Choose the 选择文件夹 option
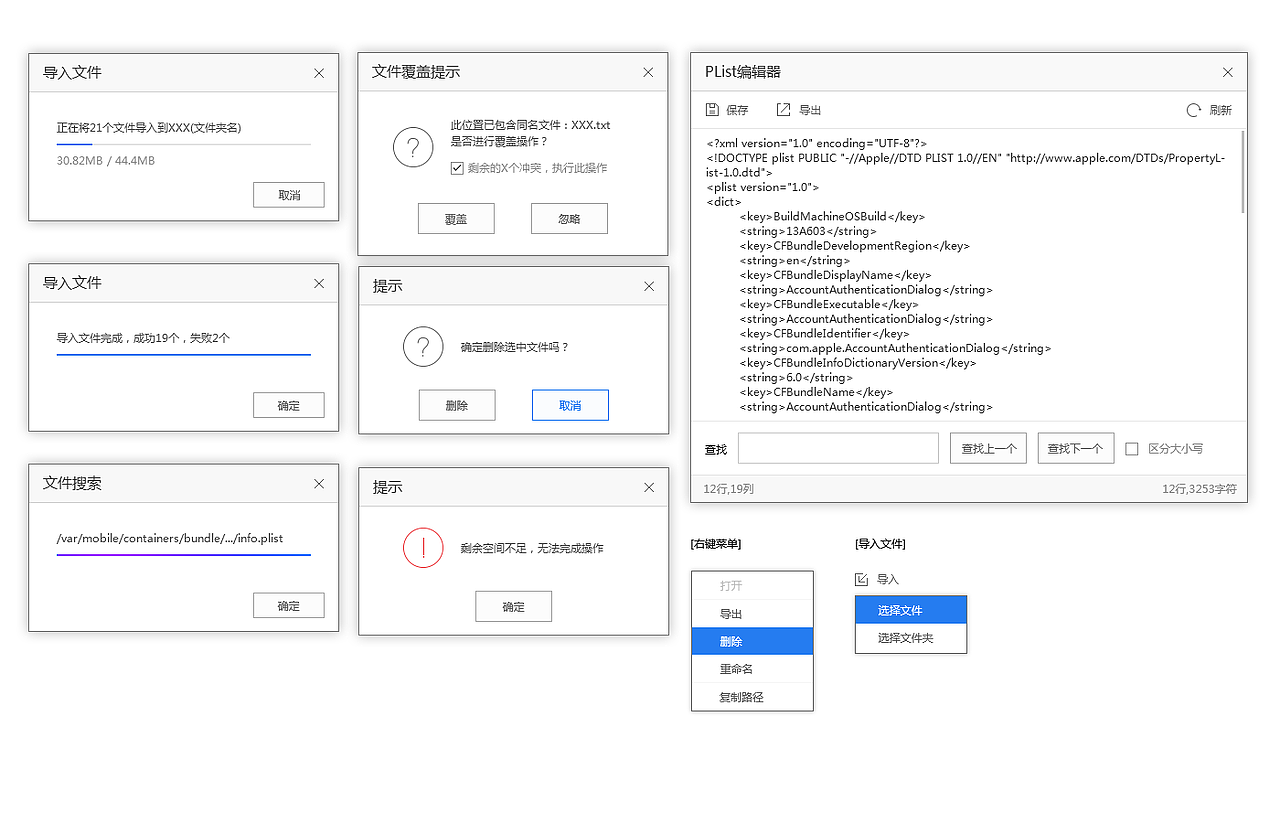Screen dimensions: 1280x823 910,638
